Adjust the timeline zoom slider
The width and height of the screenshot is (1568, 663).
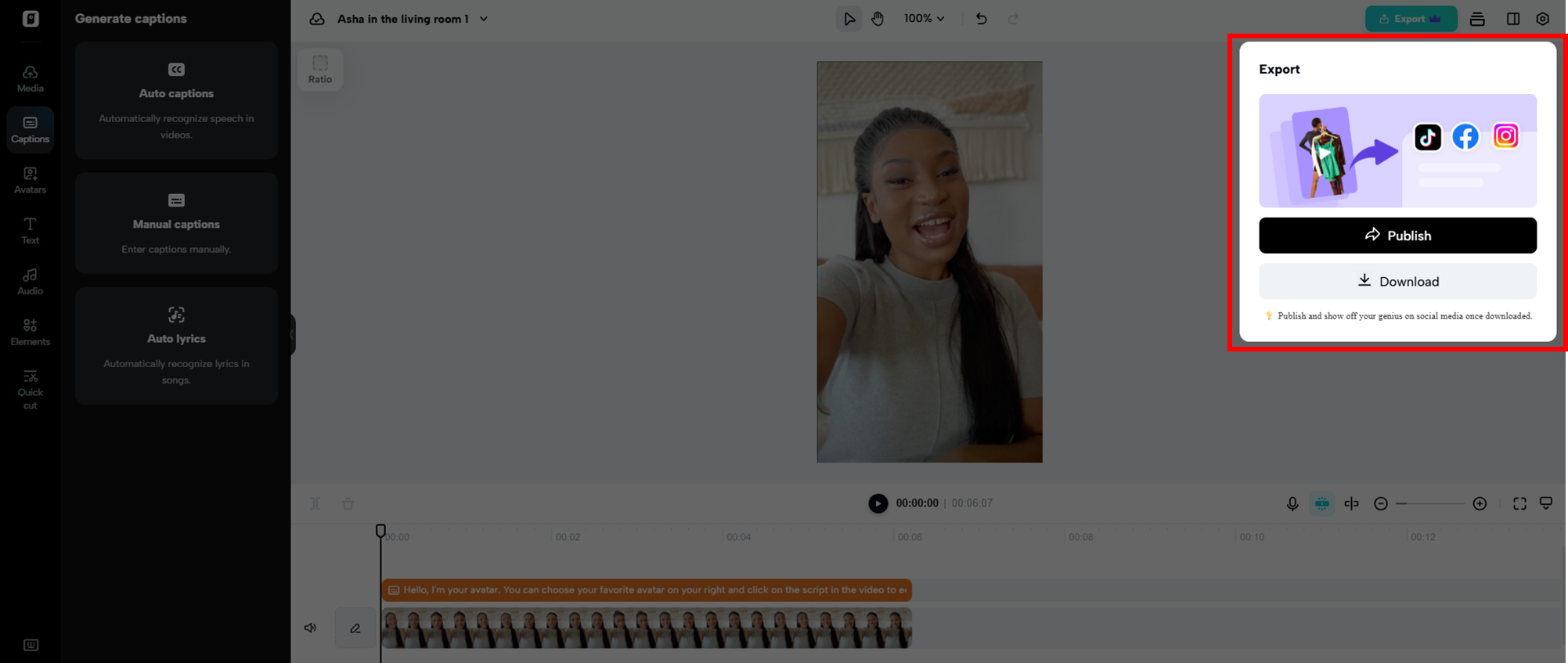pyautogui.click(x=1429, y=503)
